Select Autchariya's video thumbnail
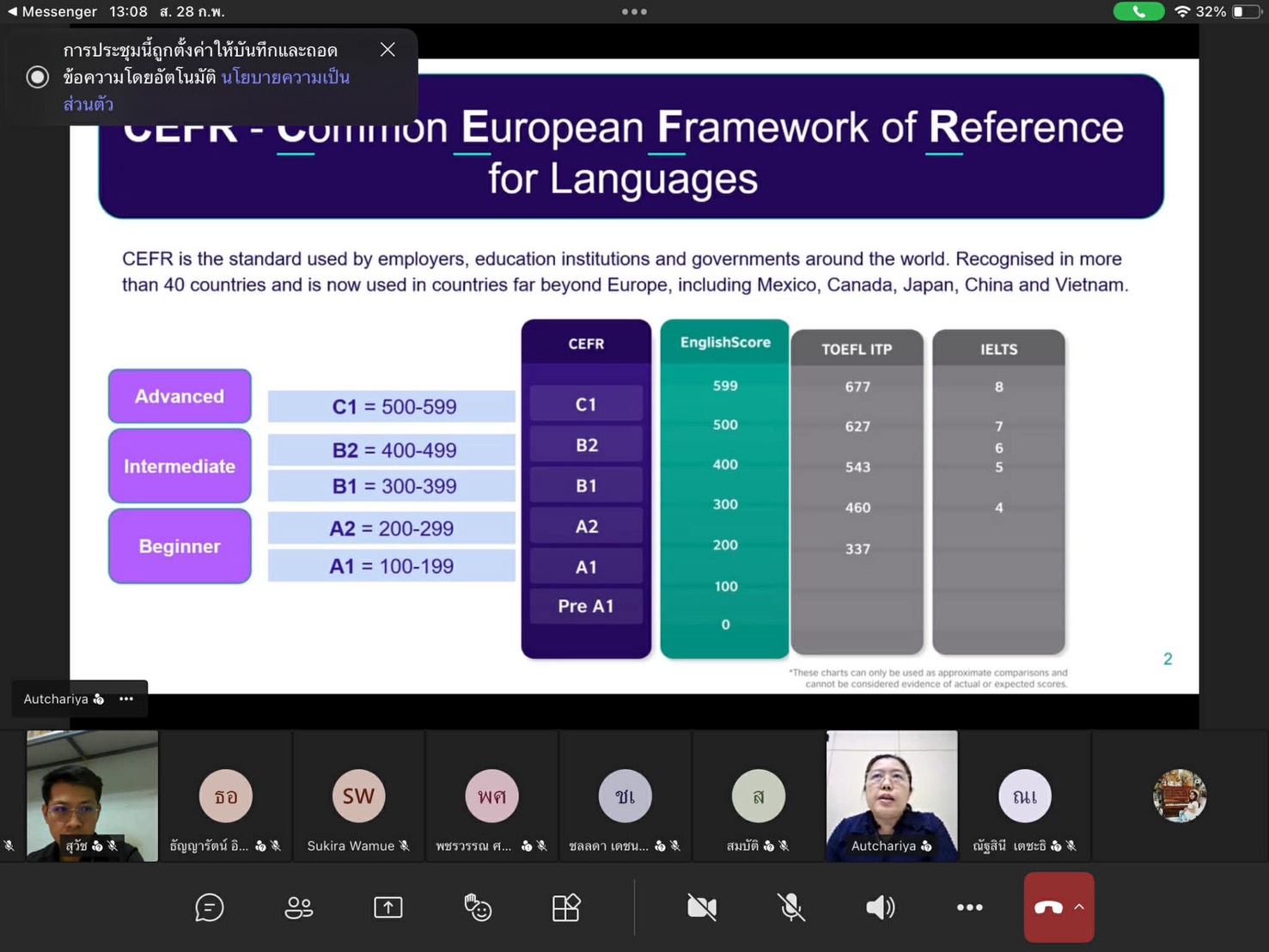This screenshot has width=1269, height=952. coord(891,795)
